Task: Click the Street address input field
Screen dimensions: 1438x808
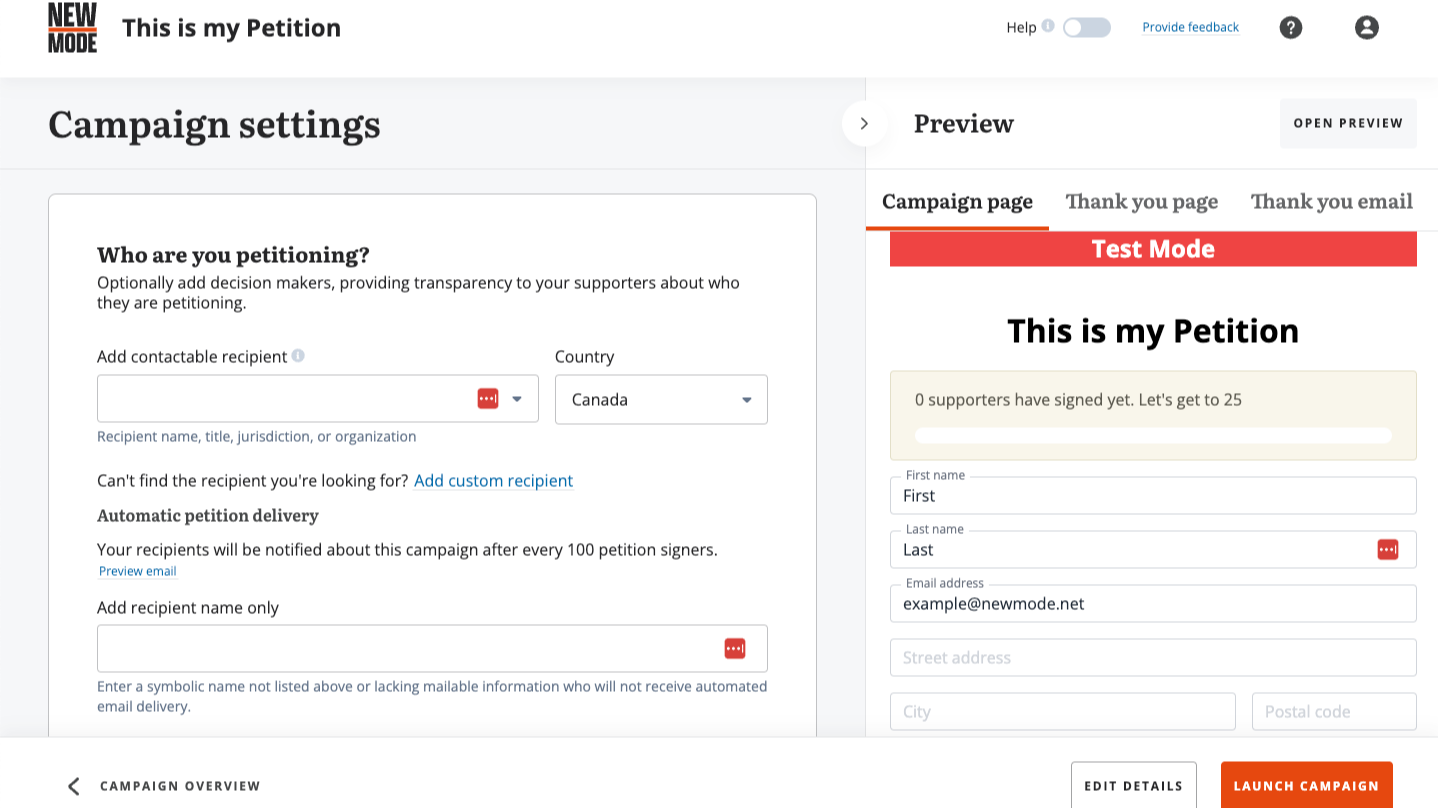Action: tap(1153, 657)
